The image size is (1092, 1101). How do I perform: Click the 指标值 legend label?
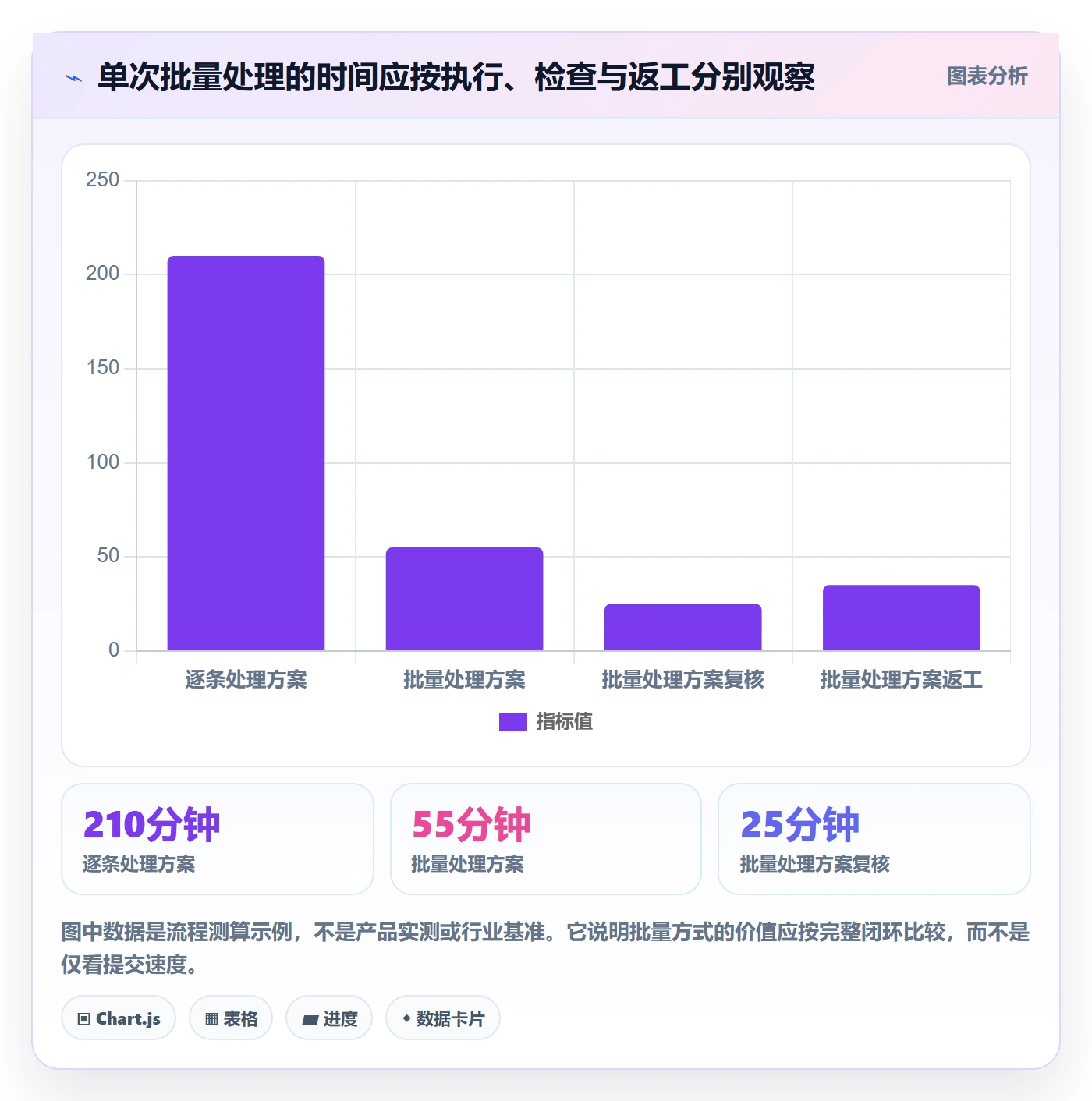pos(565,722)
